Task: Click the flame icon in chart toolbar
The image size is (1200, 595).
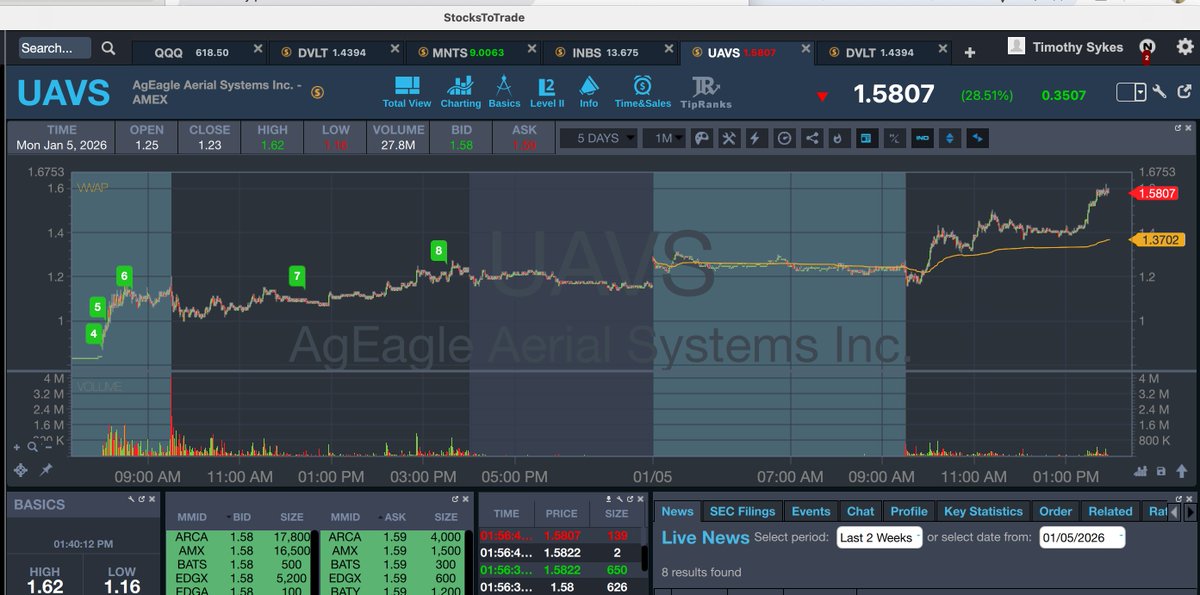Action: pos(838,138)
